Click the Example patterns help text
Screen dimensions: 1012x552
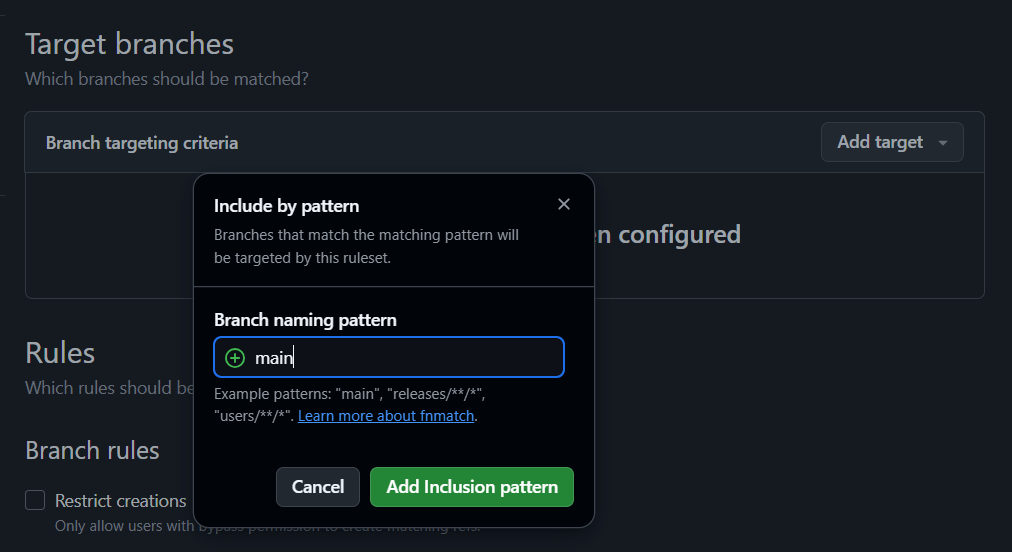click(x=349, y=395)
